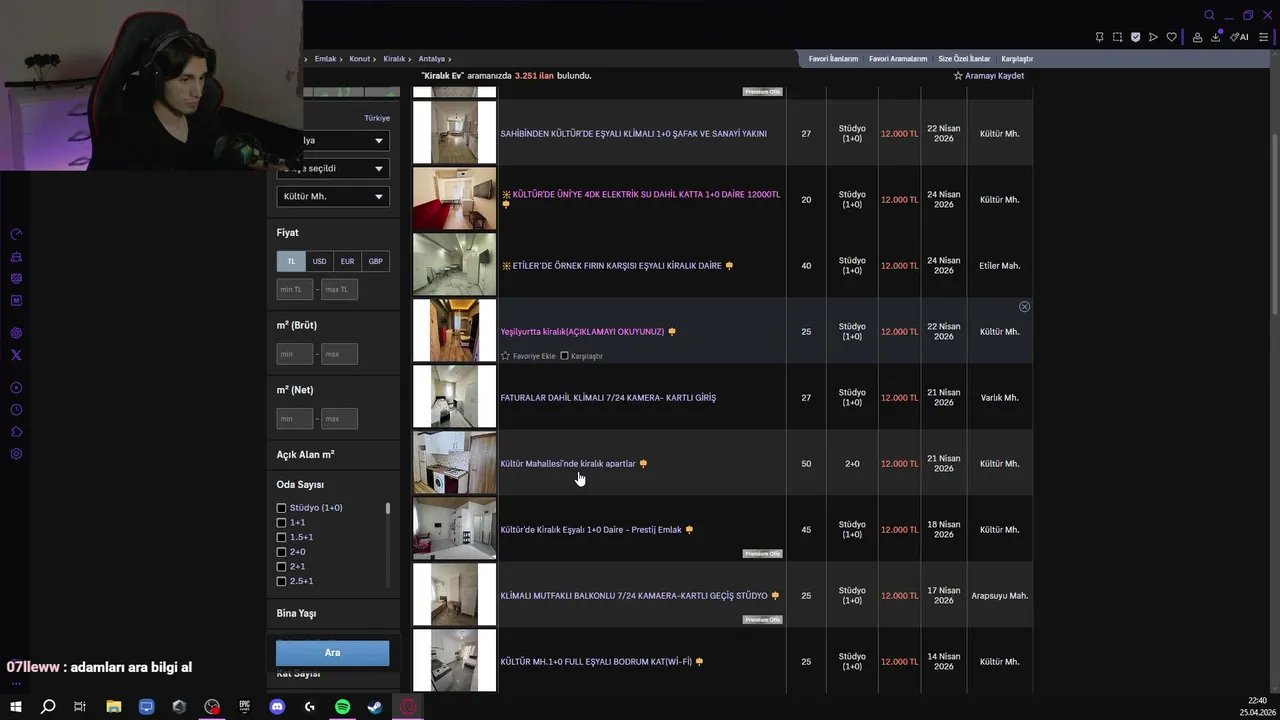Open the Opera GX search icon in title bar

(x=1209, y=15)
